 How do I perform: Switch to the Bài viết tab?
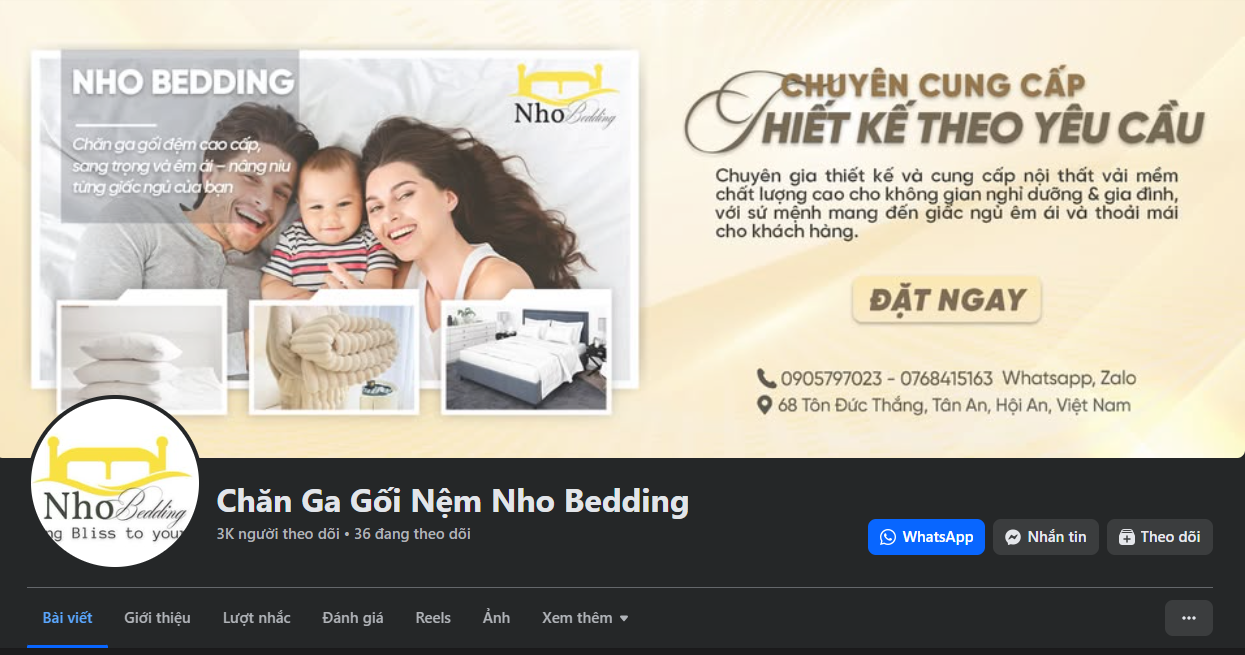(67, 618)
